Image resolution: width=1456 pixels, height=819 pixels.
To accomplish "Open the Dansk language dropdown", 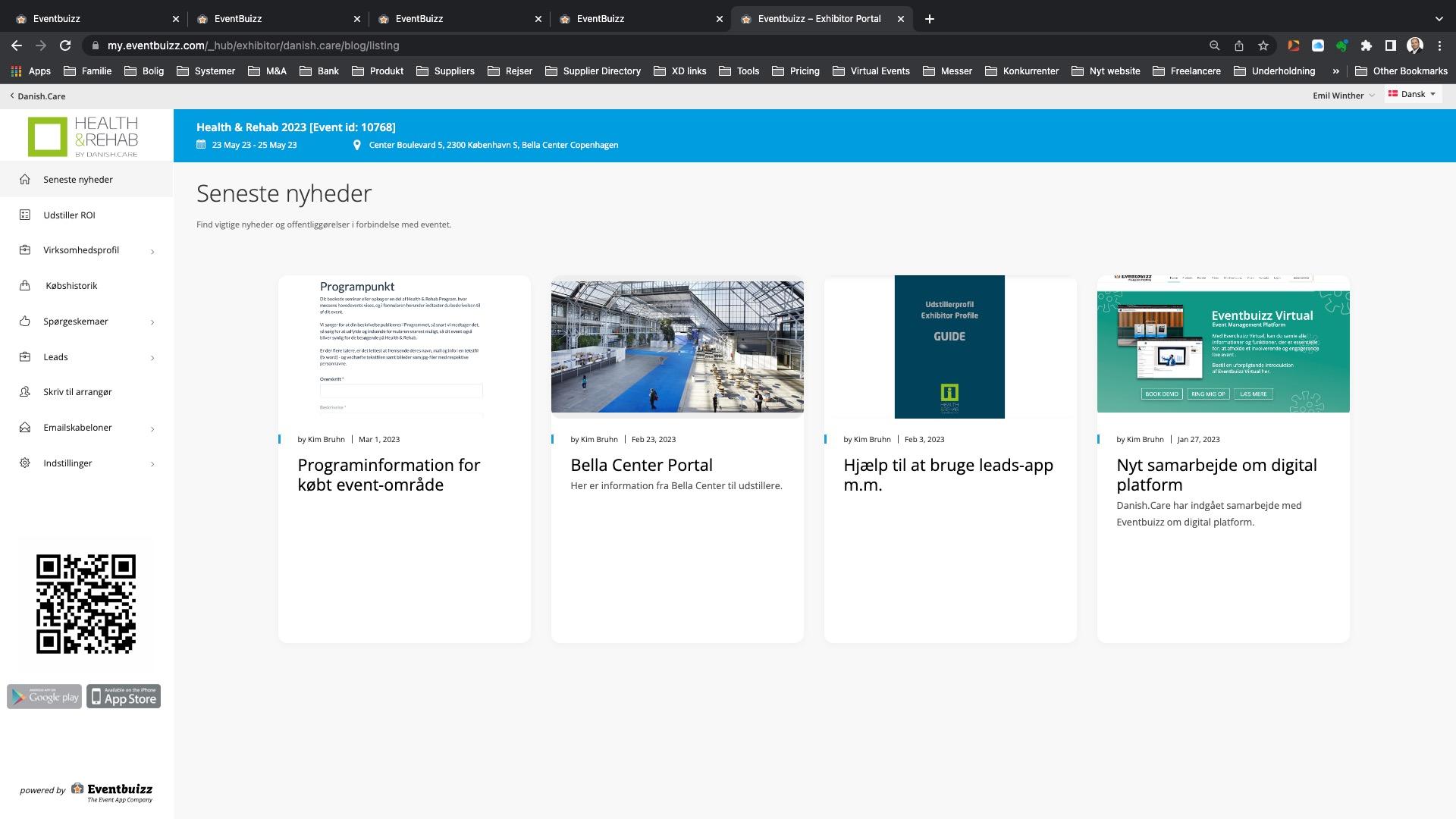I will pyautogui.click(x=1412, y=94).
